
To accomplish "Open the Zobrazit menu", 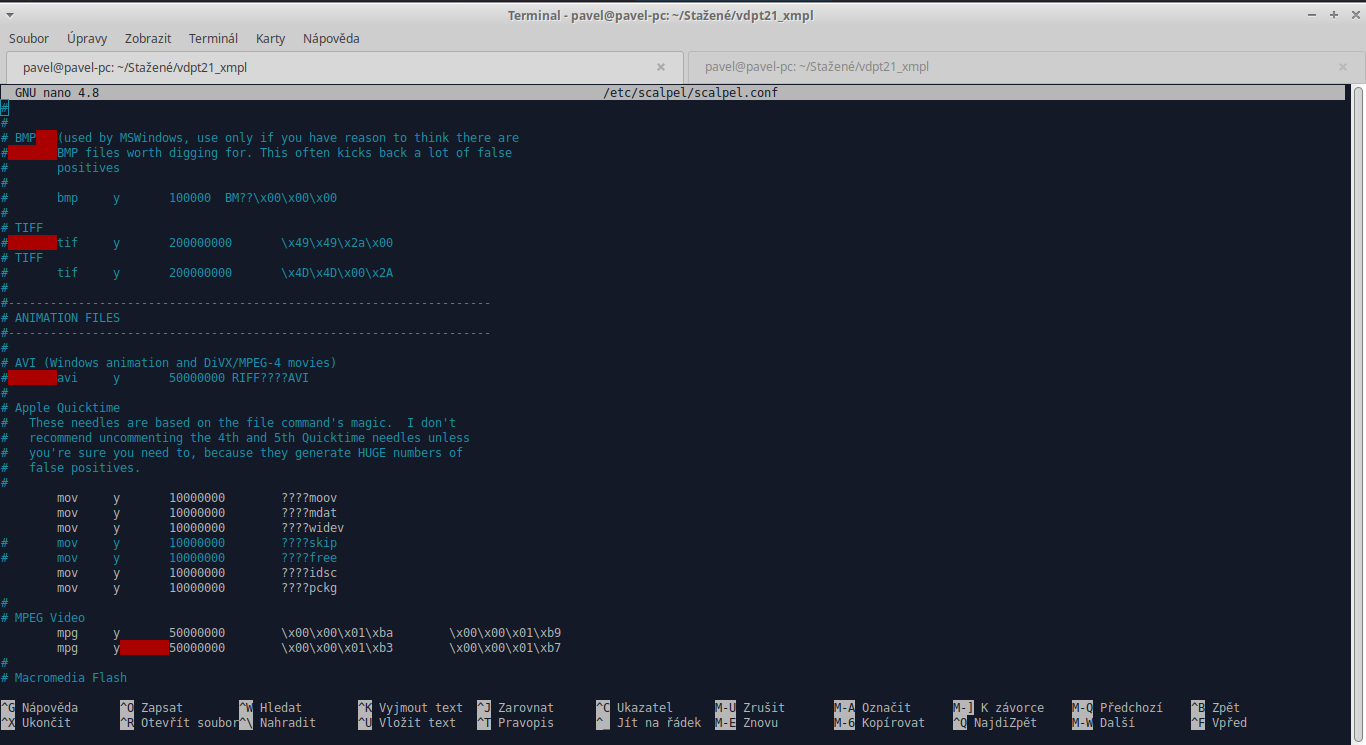I will coord(147,38).
